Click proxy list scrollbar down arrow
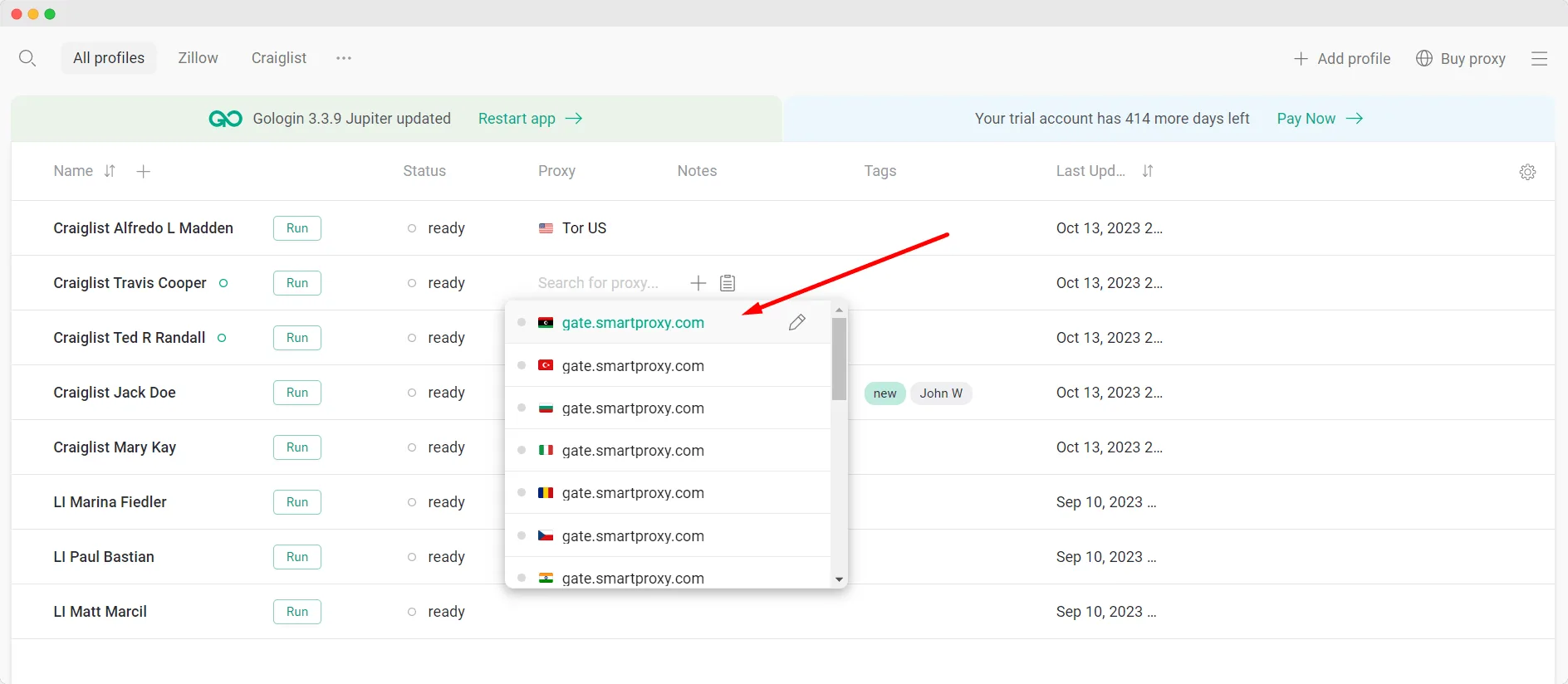The width and height of the screenshot is (1568, 684). pos(839,579)
